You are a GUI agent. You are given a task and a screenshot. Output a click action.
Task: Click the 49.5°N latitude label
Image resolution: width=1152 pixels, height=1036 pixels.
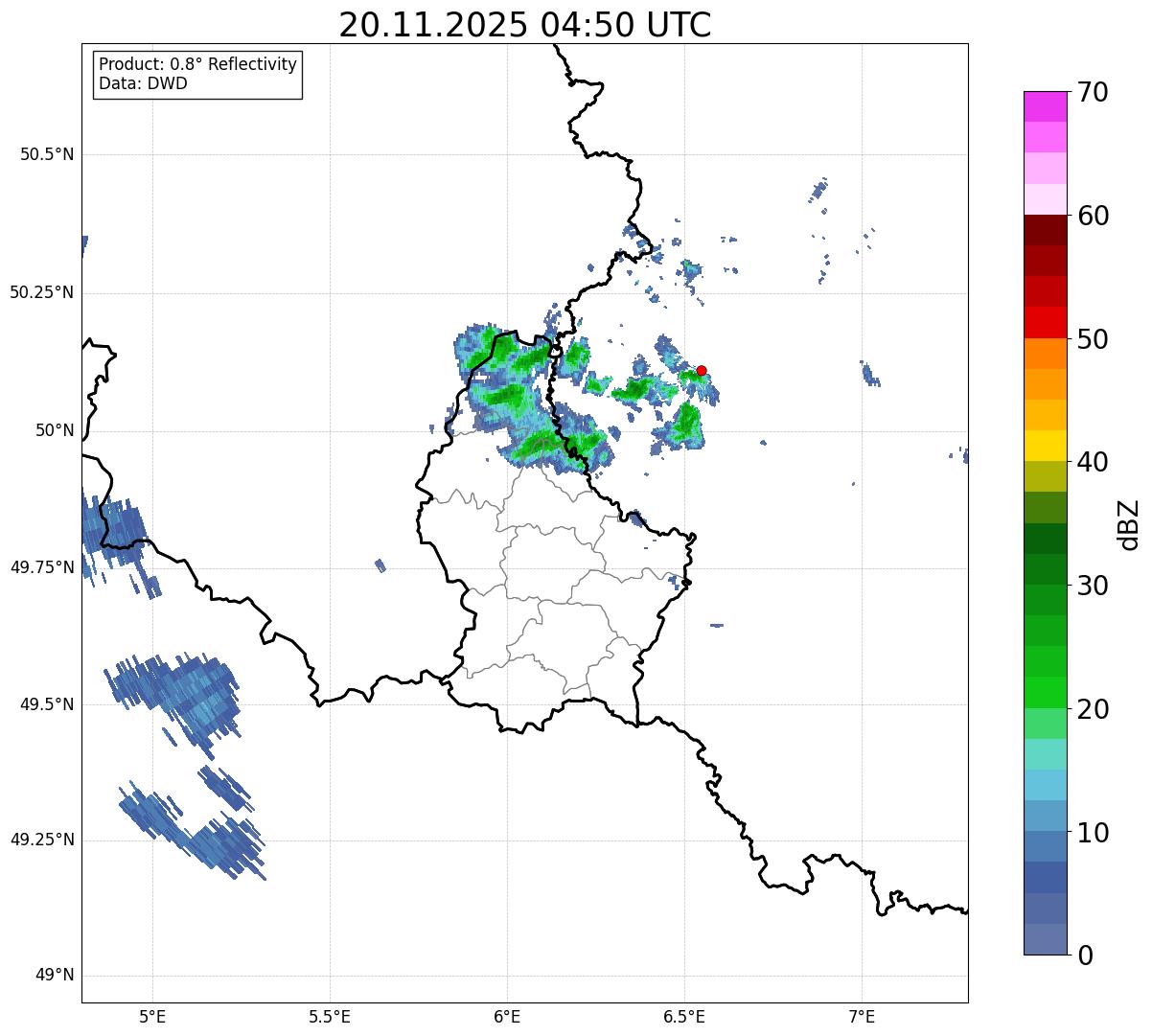click(x=47, y=704)
